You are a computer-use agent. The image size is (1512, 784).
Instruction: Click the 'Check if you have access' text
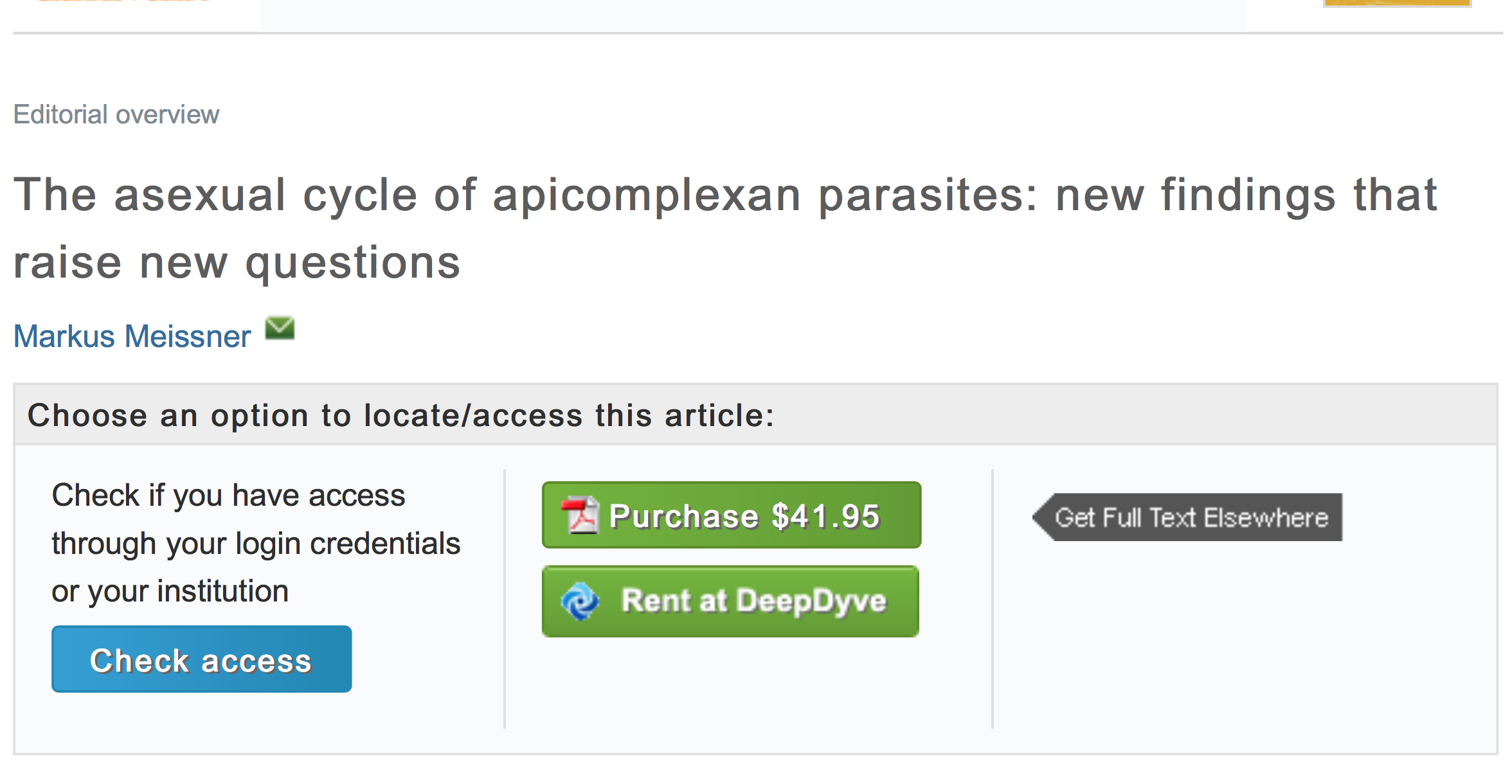(228, 495)
